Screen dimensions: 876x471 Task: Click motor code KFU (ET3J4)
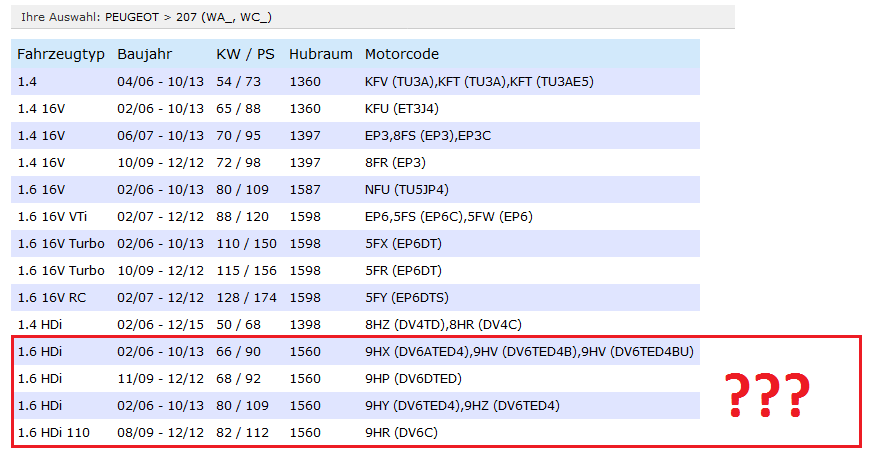(402, 108)
